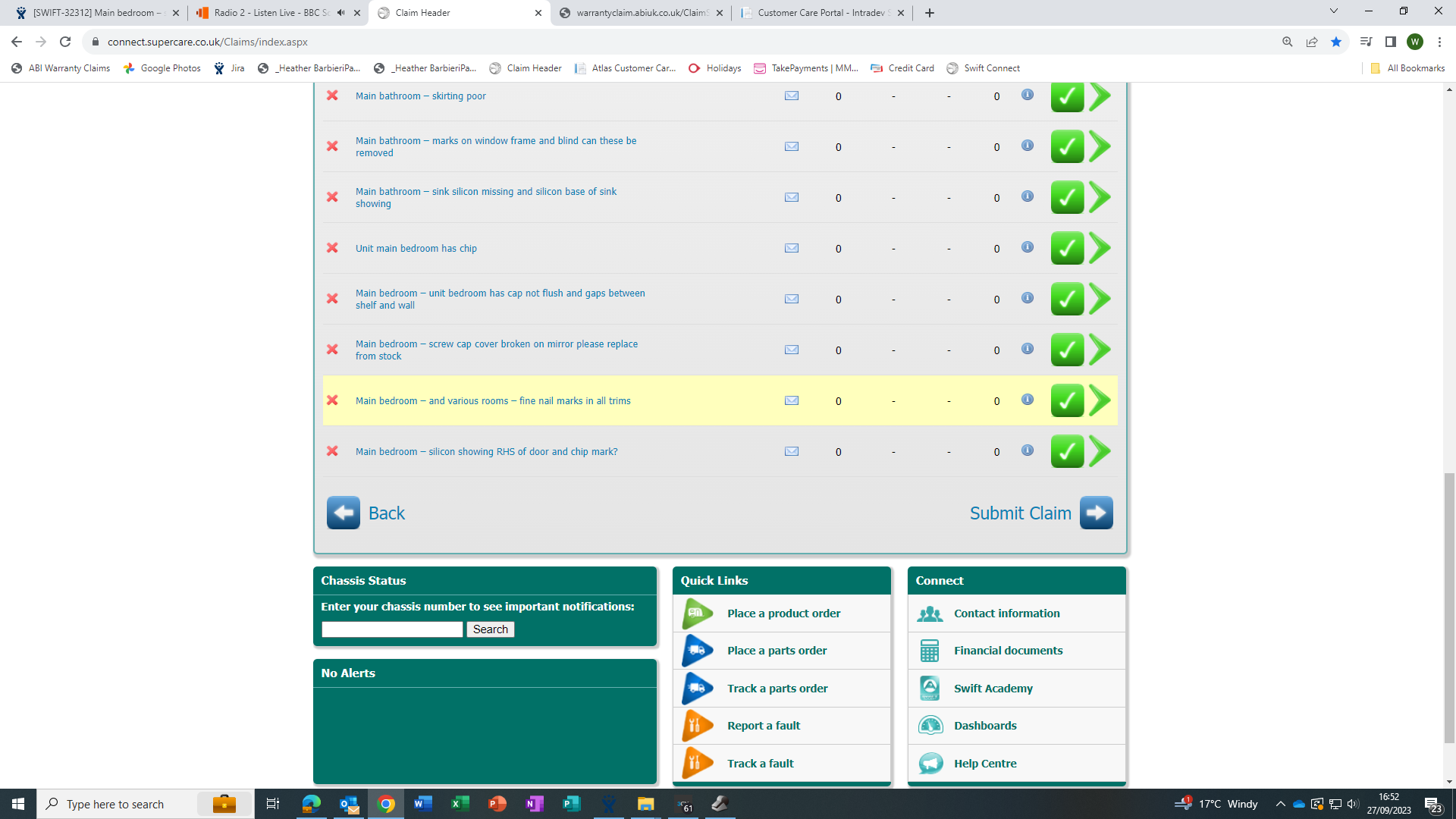Tick the green check on the 'silicon showing RHS of door' row
The width and height of the screenshot is (1456, 819).
pos(1066,452)
